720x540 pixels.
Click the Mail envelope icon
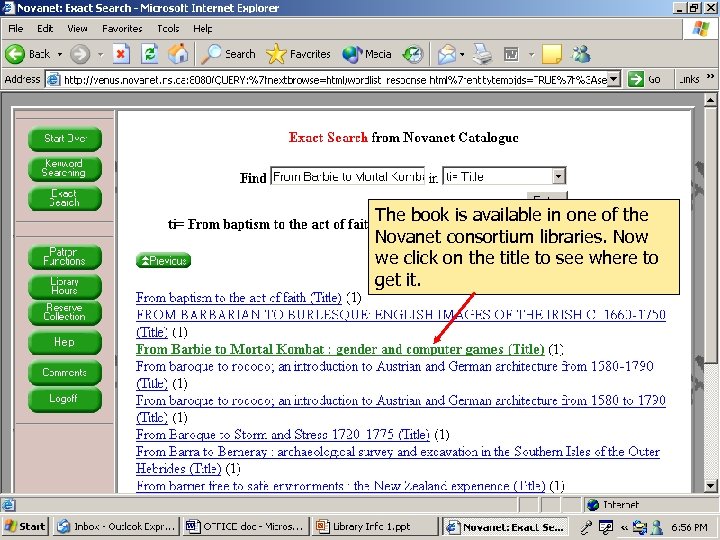coord(446,55)
